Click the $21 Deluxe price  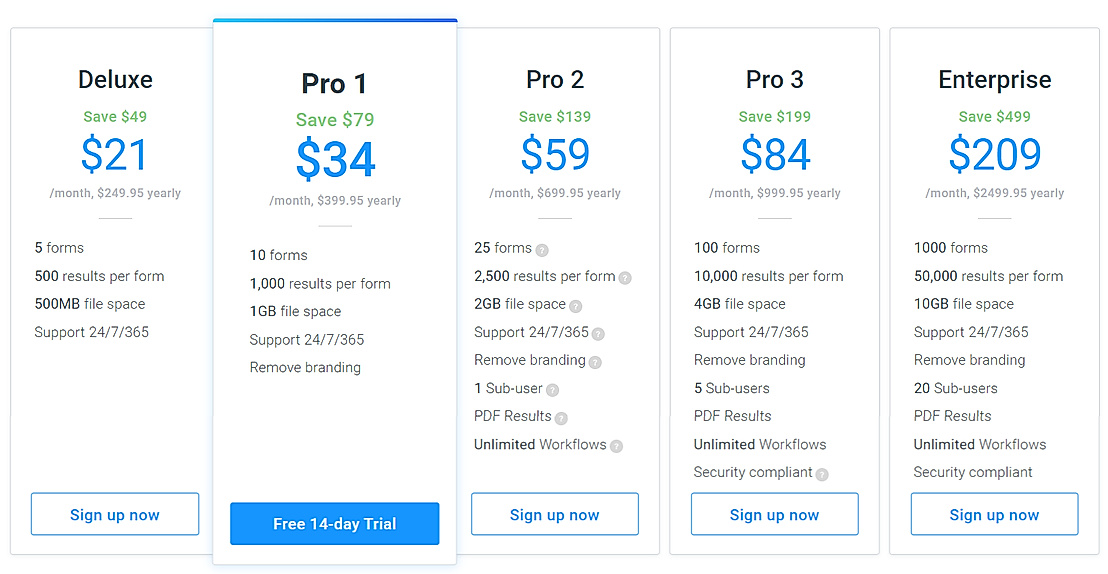pos(115,155)
